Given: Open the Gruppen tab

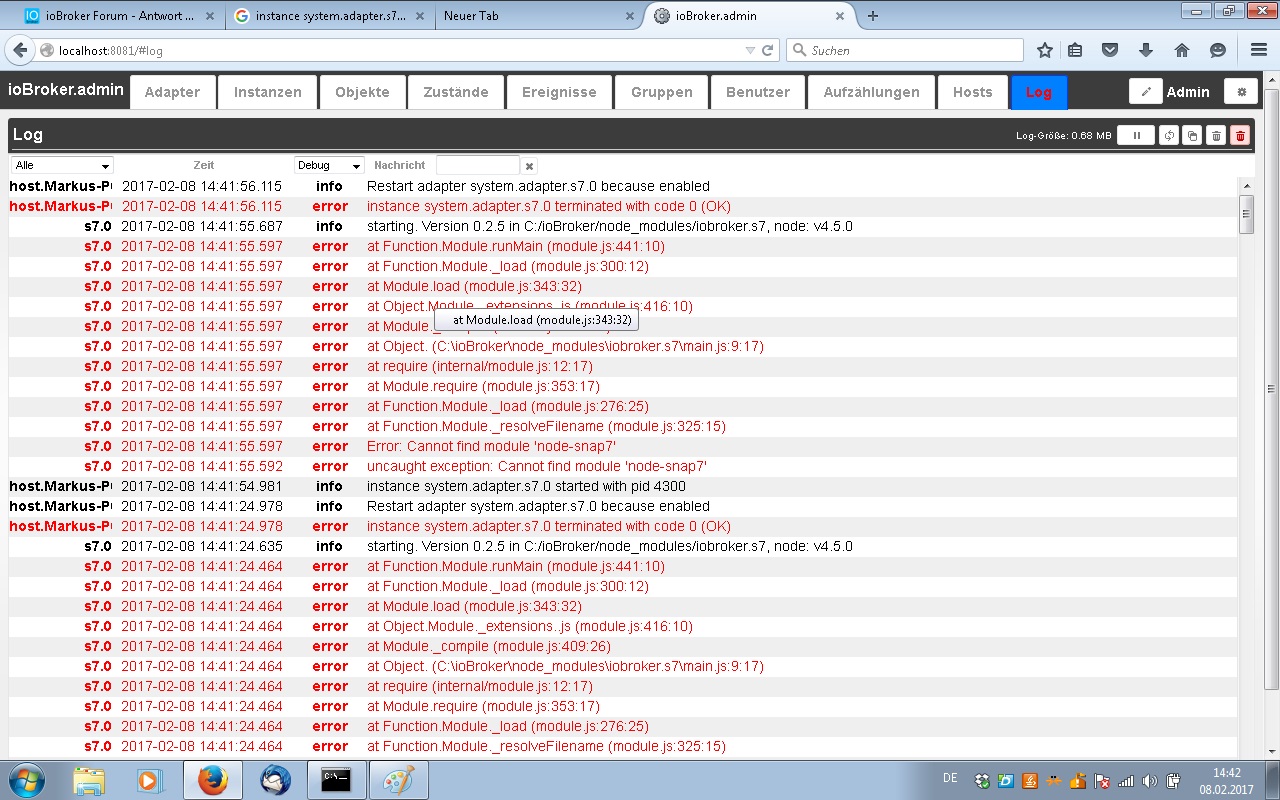Looking at the screenshot, I should (661, 92).
